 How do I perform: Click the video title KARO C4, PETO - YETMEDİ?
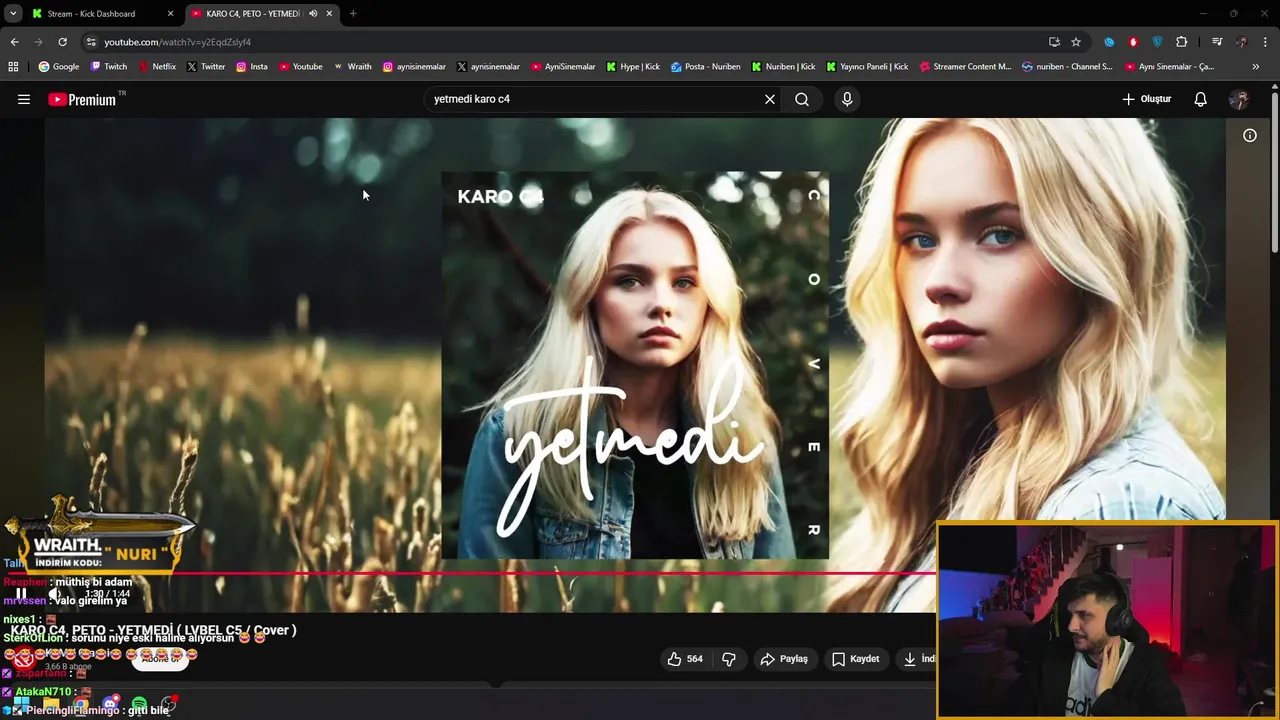point(154,630)
